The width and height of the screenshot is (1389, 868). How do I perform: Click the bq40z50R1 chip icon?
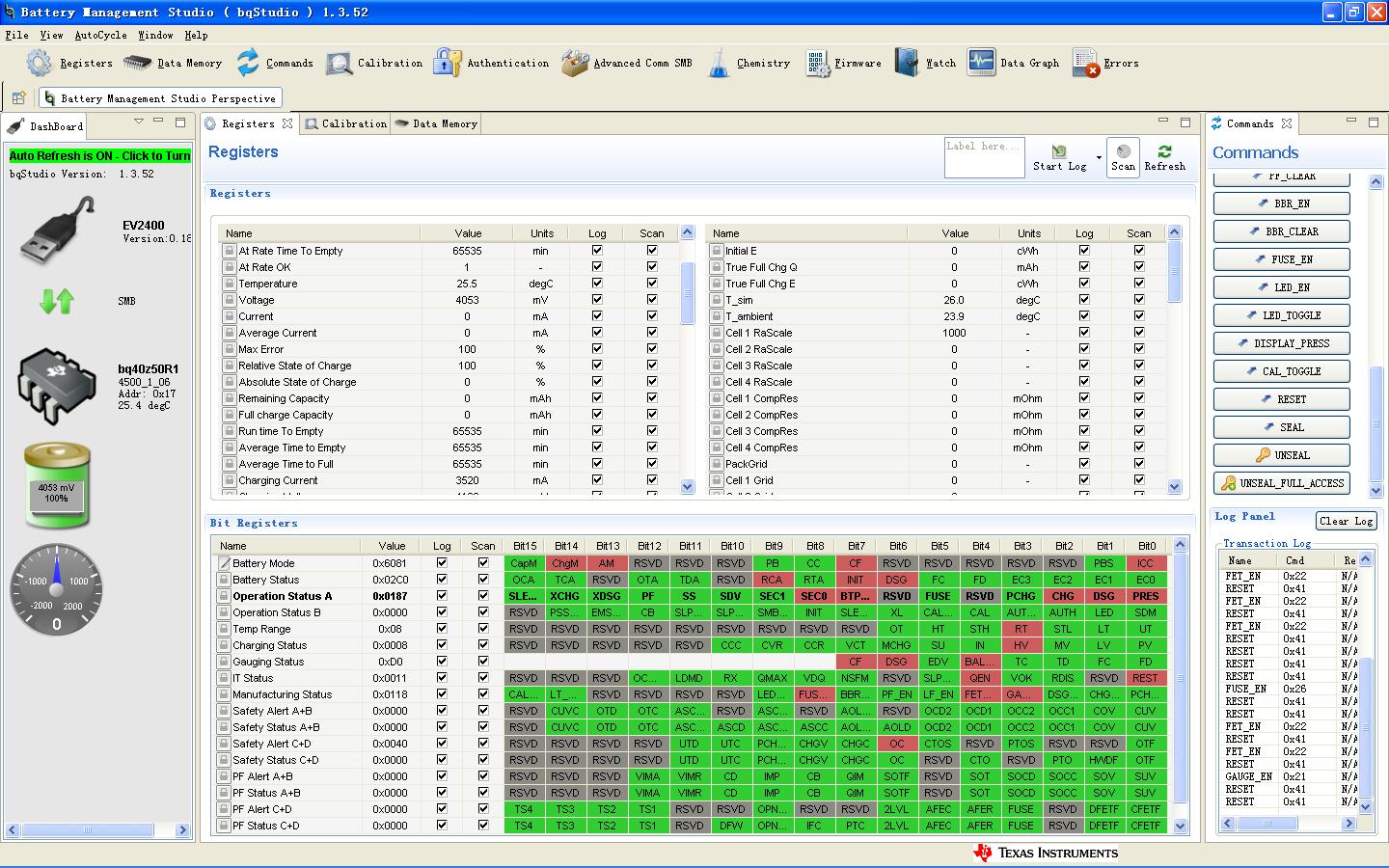(x=57, y=387)
